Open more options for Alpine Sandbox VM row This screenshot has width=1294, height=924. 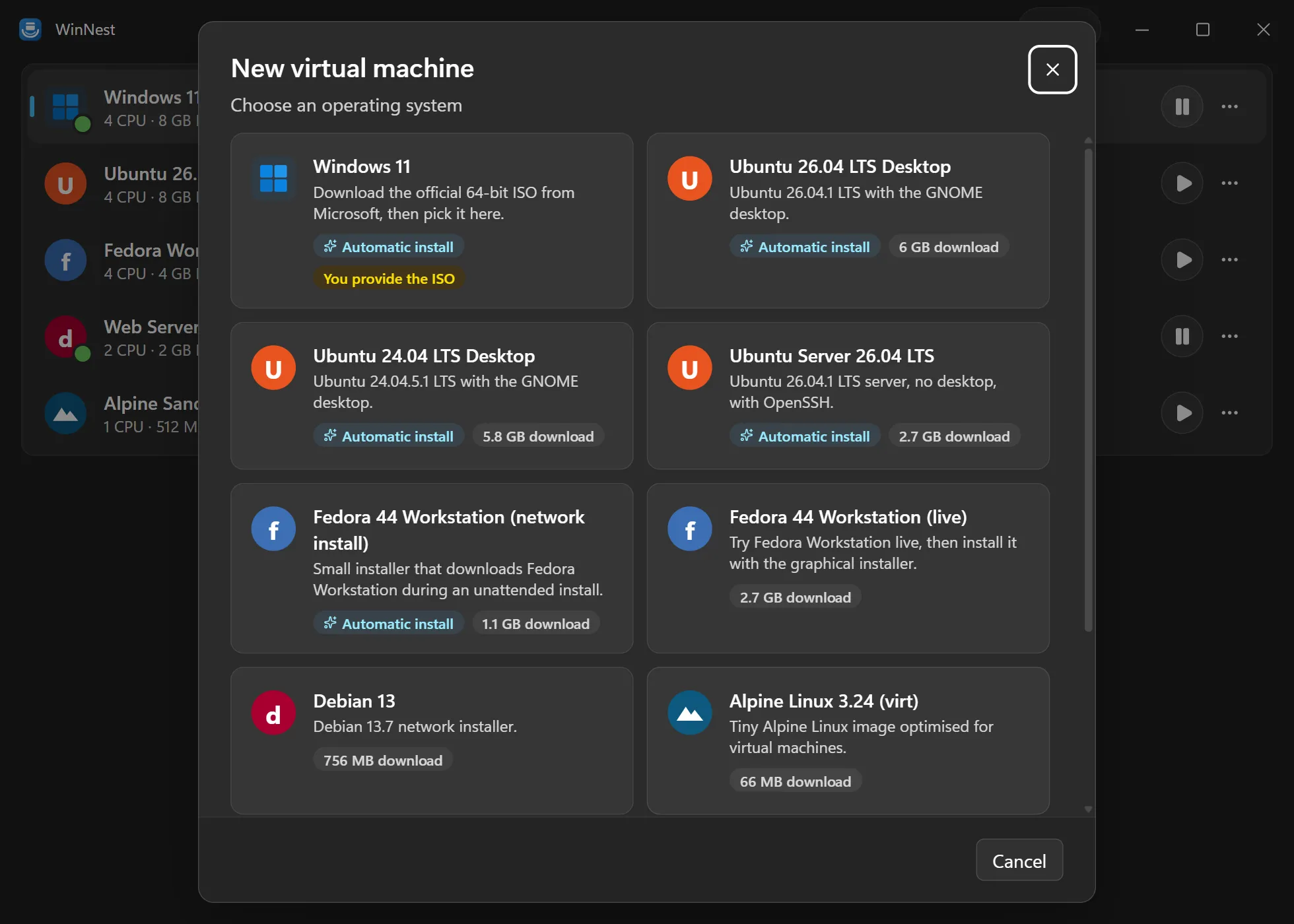(x=1229, y=412)
